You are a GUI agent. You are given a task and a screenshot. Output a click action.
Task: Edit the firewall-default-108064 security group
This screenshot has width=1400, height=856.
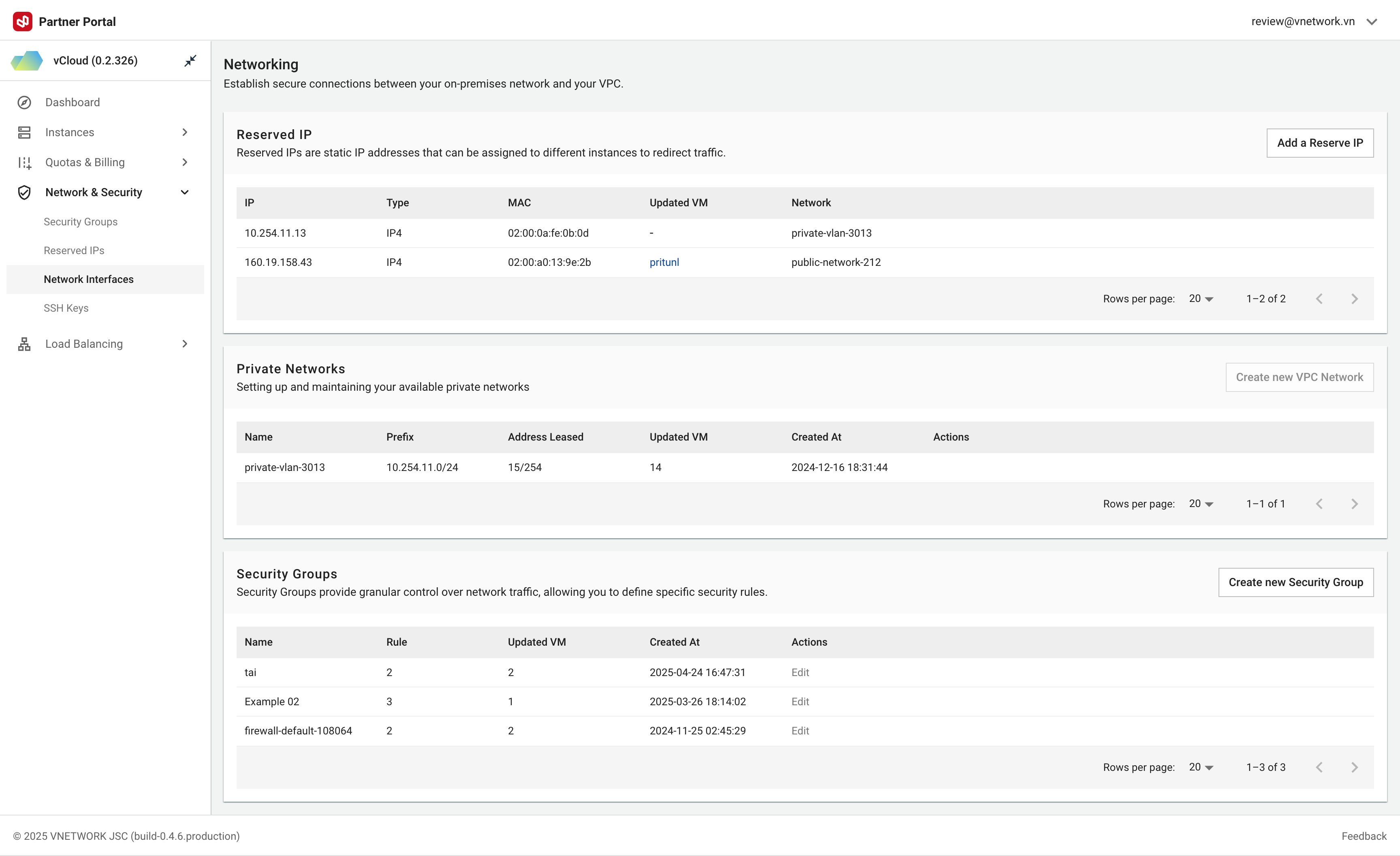point(800,731)
